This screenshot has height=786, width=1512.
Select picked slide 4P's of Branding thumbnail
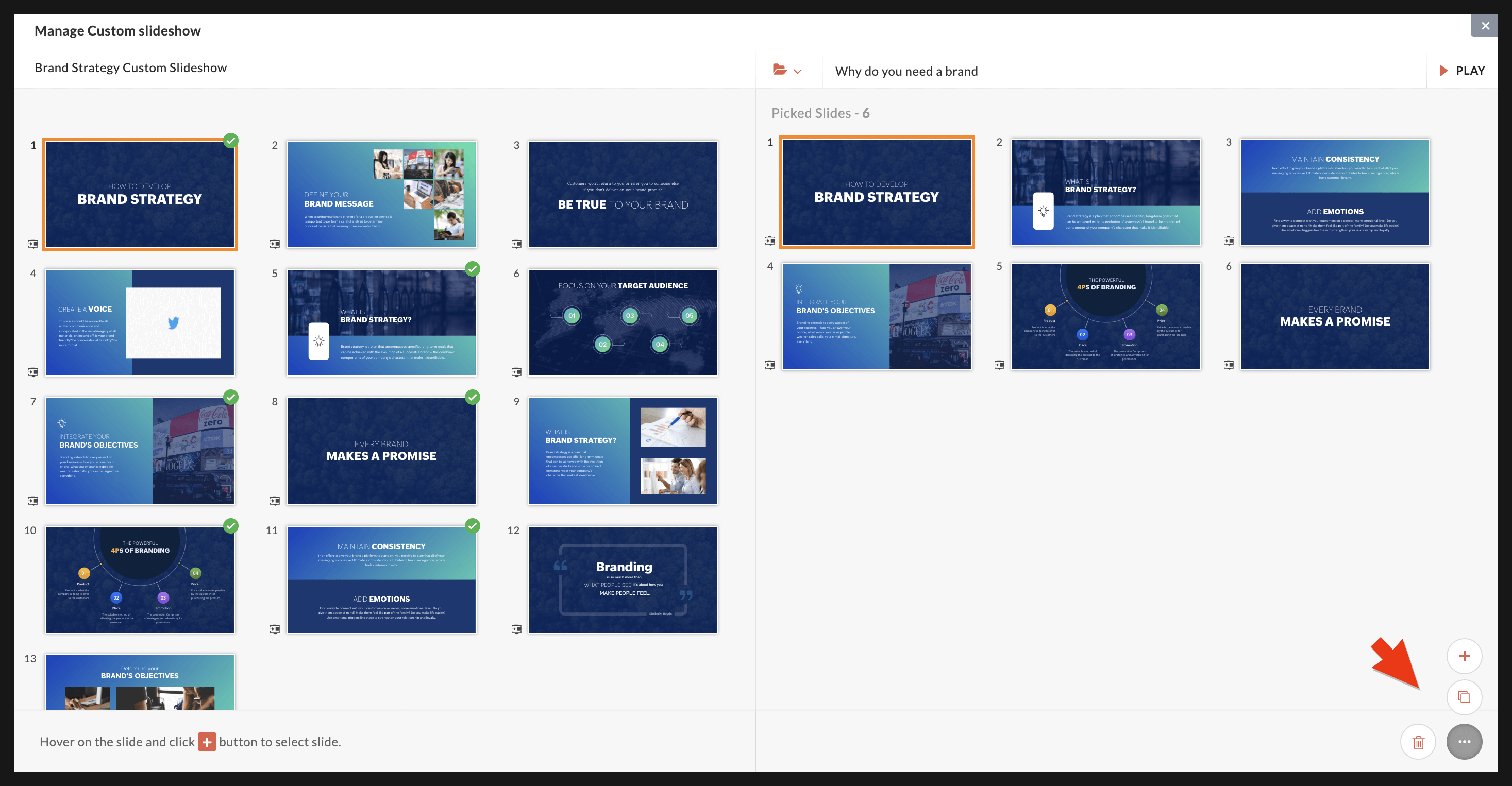point(1106,316)
